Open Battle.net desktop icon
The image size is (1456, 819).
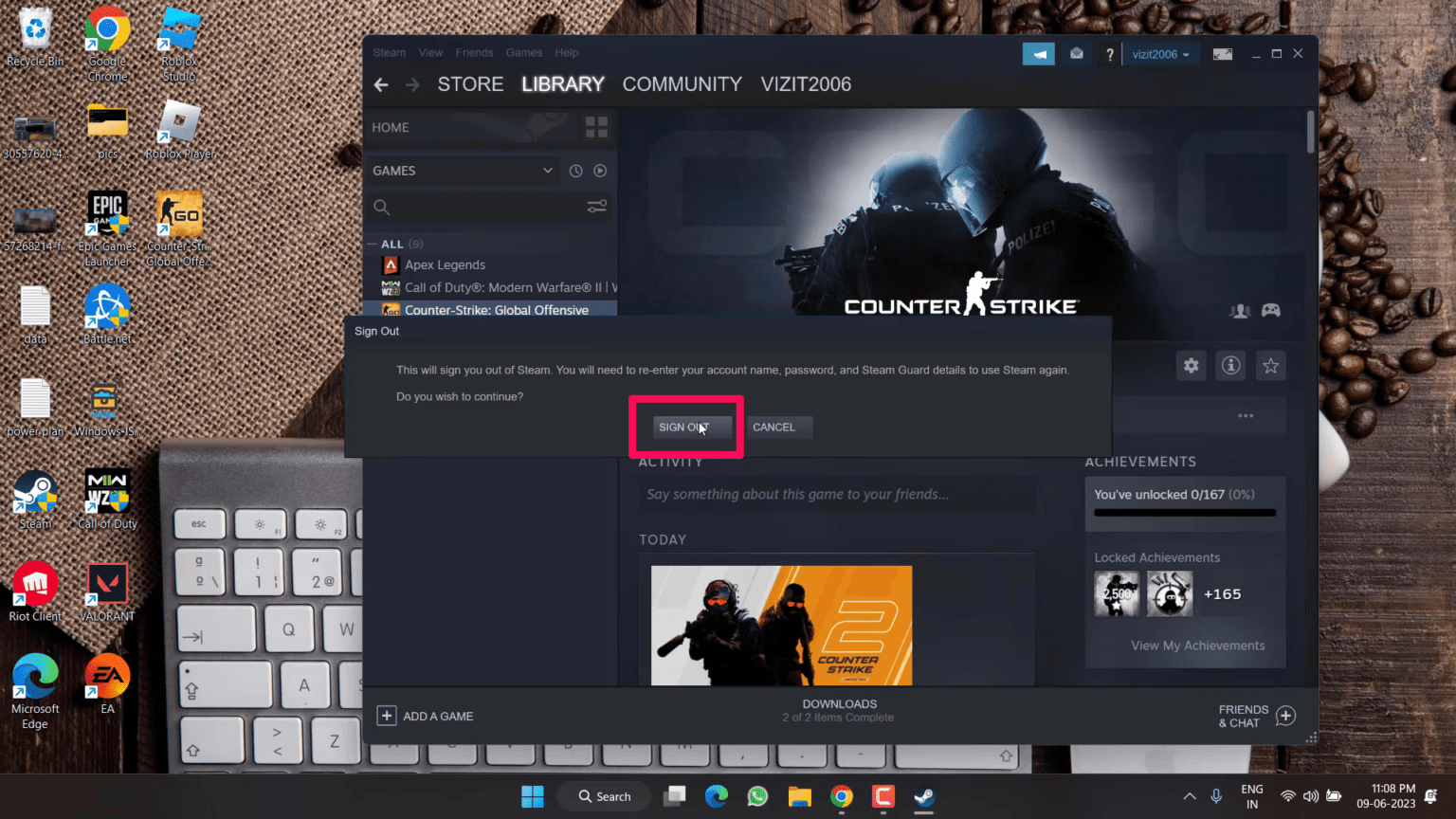point(107,314)
